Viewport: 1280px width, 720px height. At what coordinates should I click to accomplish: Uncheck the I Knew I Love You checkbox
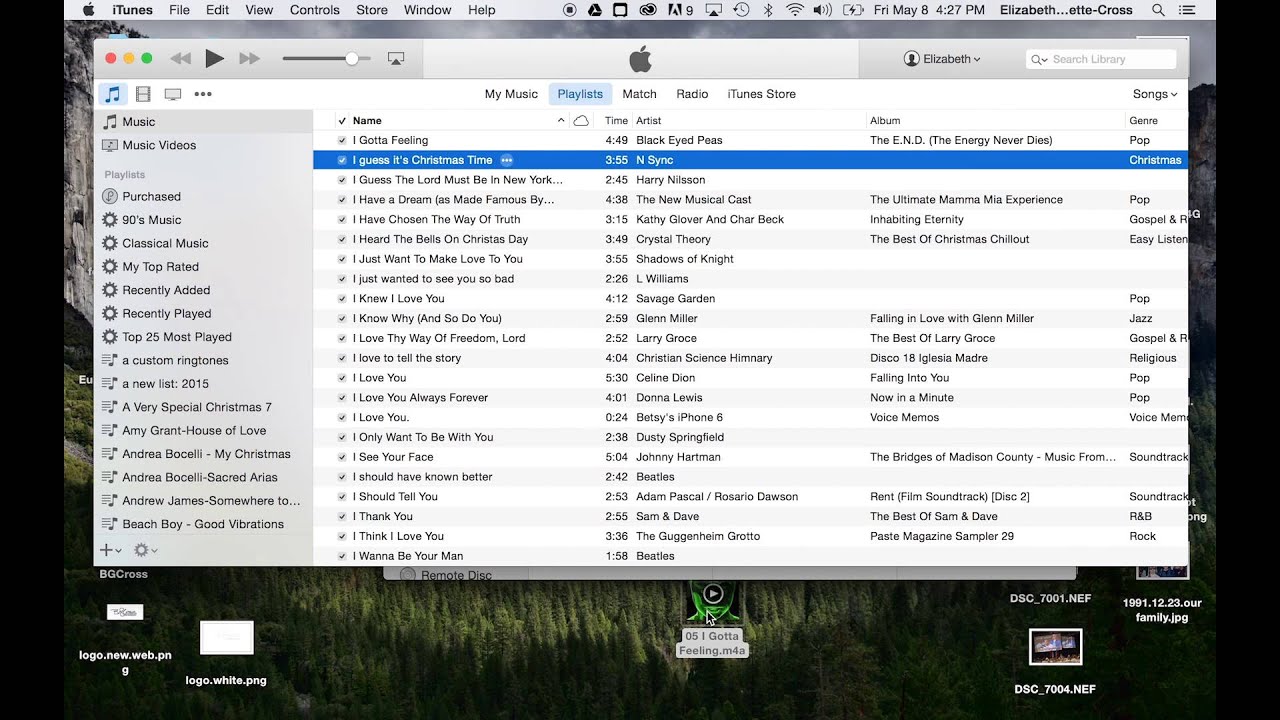pyautogui.click(x=342, y=299)
